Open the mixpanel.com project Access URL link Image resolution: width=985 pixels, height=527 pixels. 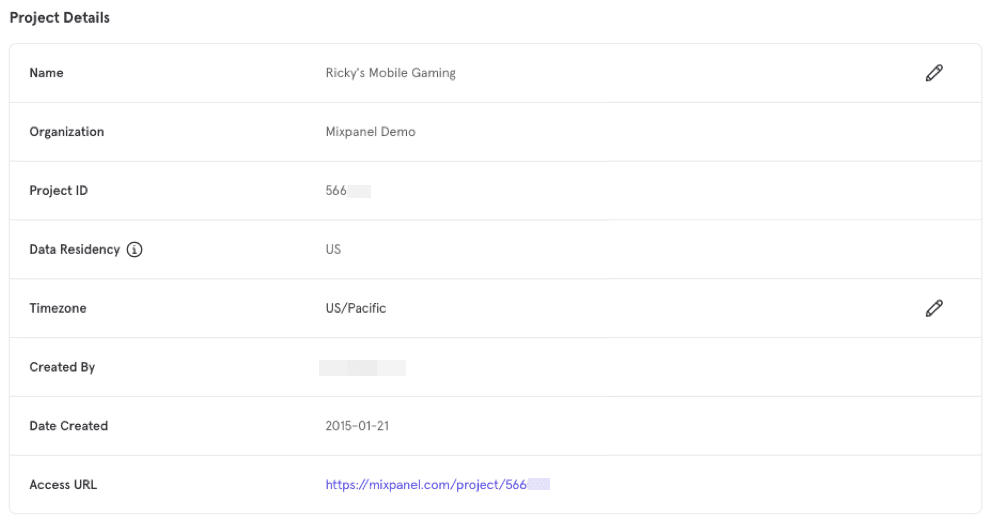coord(437,485)
